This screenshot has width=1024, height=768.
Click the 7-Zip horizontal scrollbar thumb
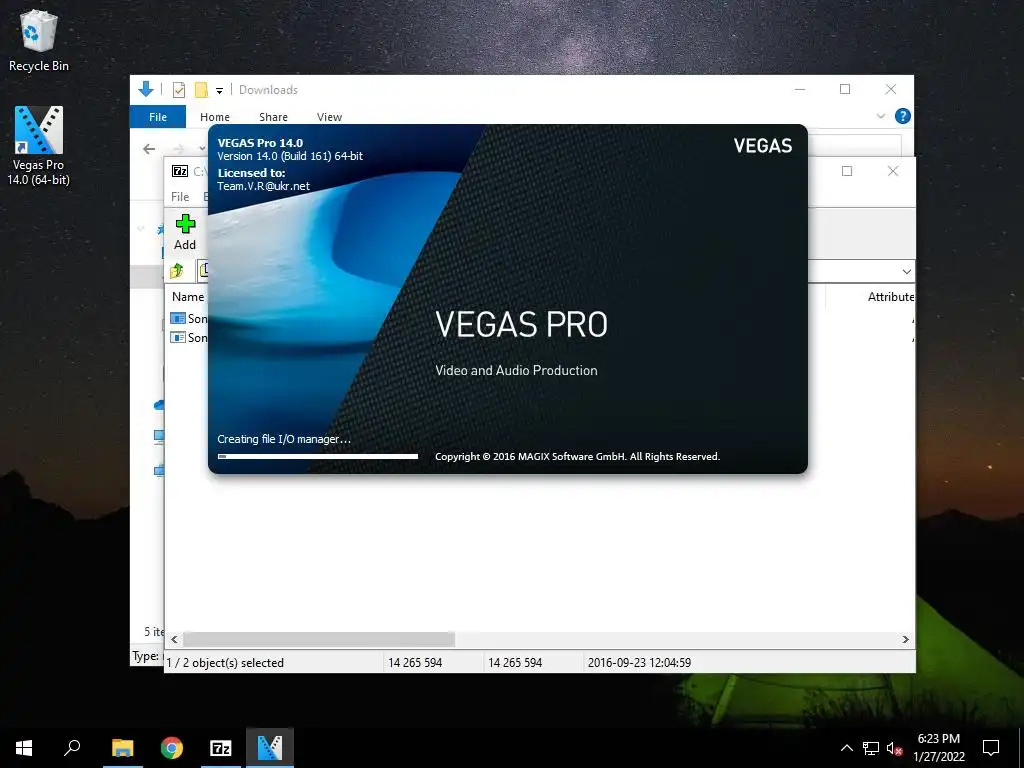[x=319, y=639]
